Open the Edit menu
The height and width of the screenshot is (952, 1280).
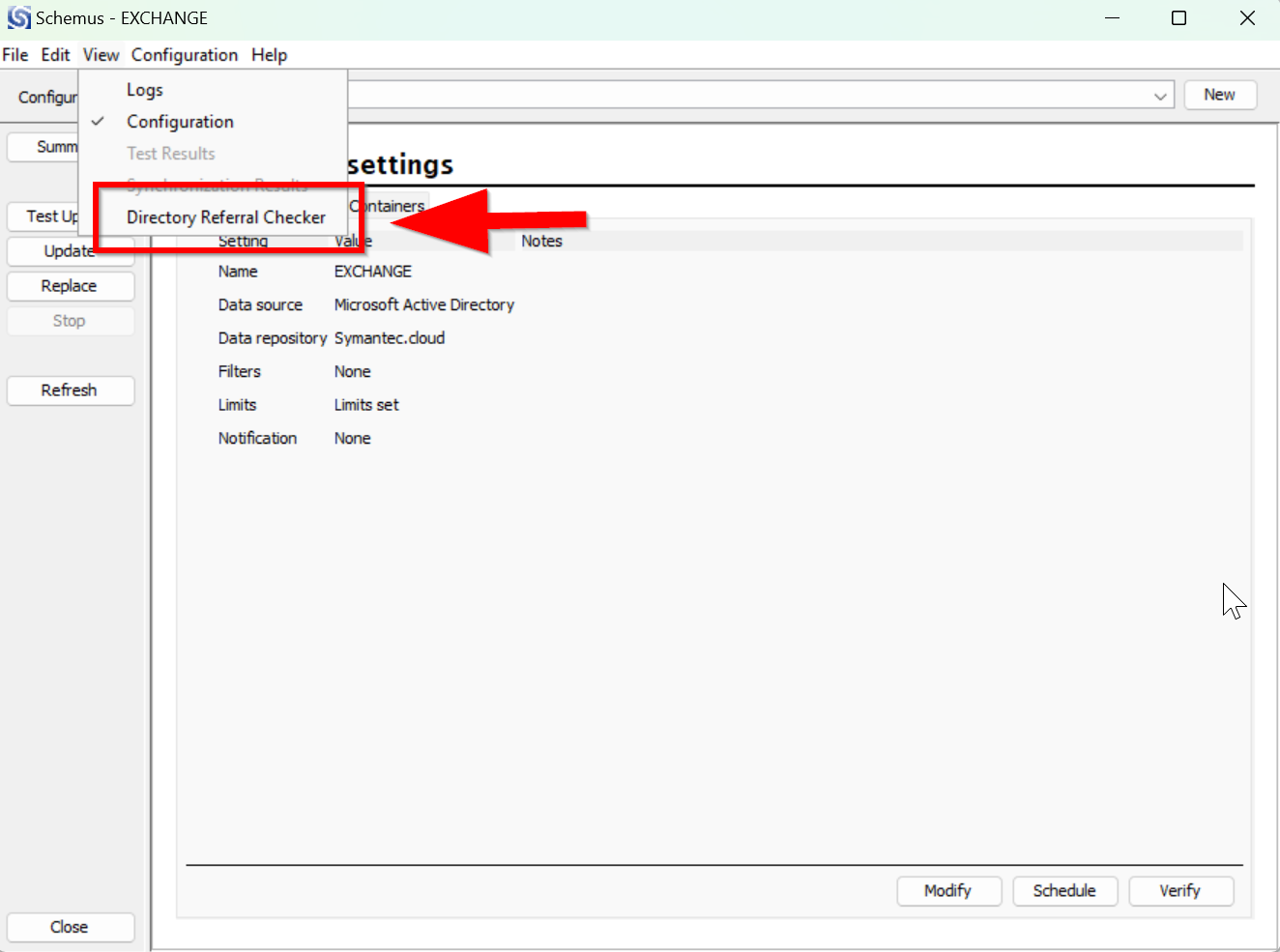coord(55,55)
